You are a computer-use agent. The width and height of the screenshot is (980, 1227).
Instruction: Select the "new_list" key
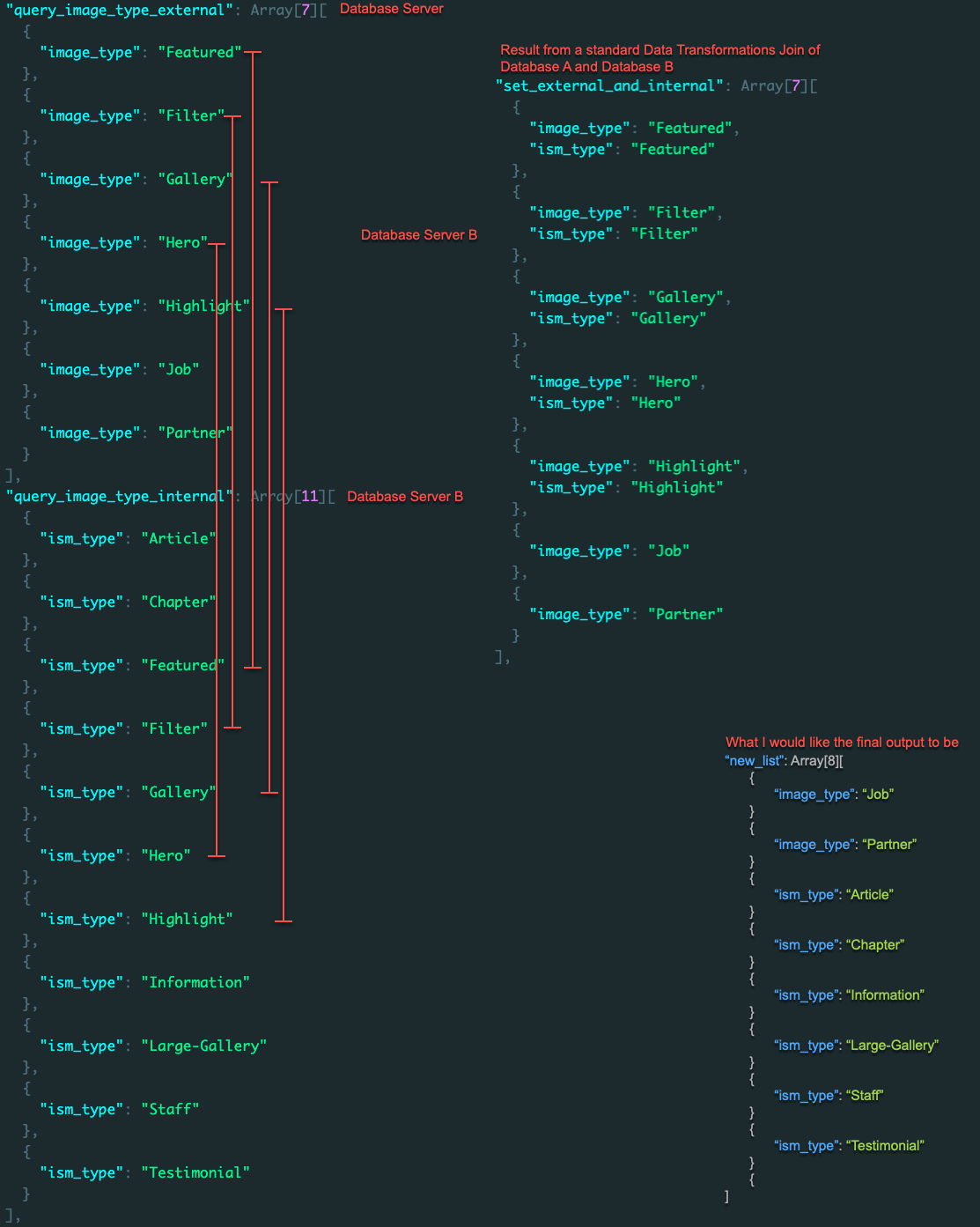[754, 761]
